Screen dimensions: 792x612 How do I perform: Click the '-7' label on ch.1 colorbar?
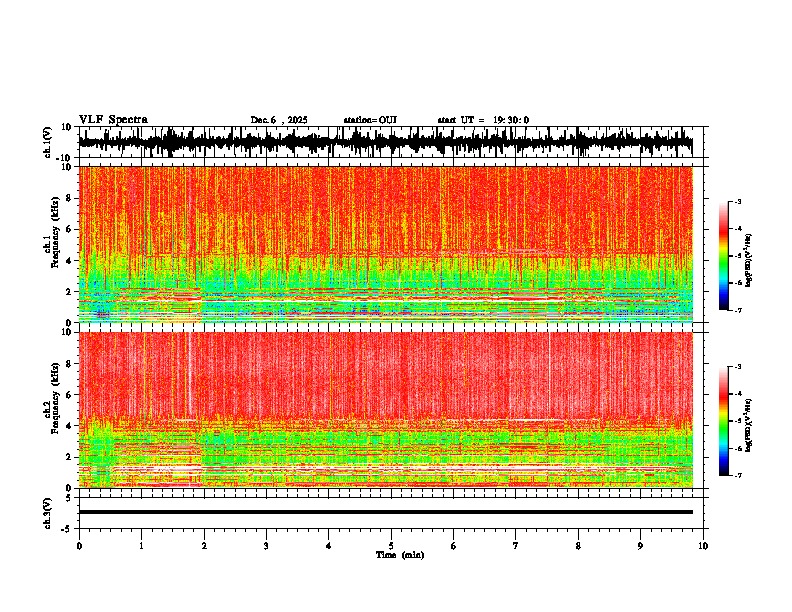tap(738, 310)
